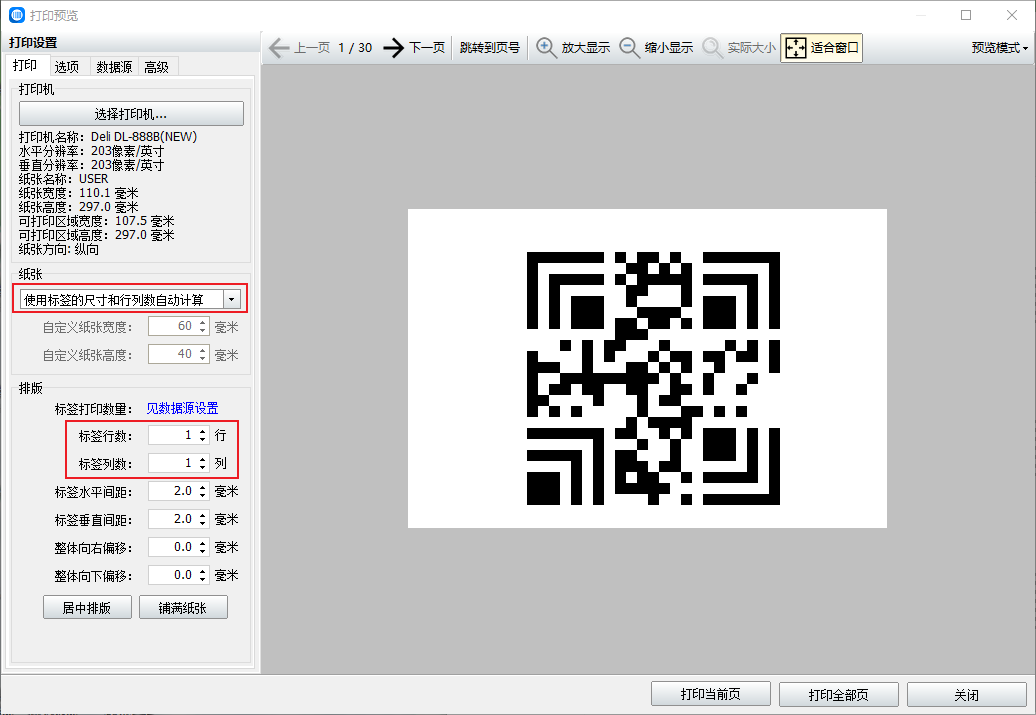Decrease 标签水平间距 with the down arrow
Screen dimensions: 1036x715
[x=203, y=496]
